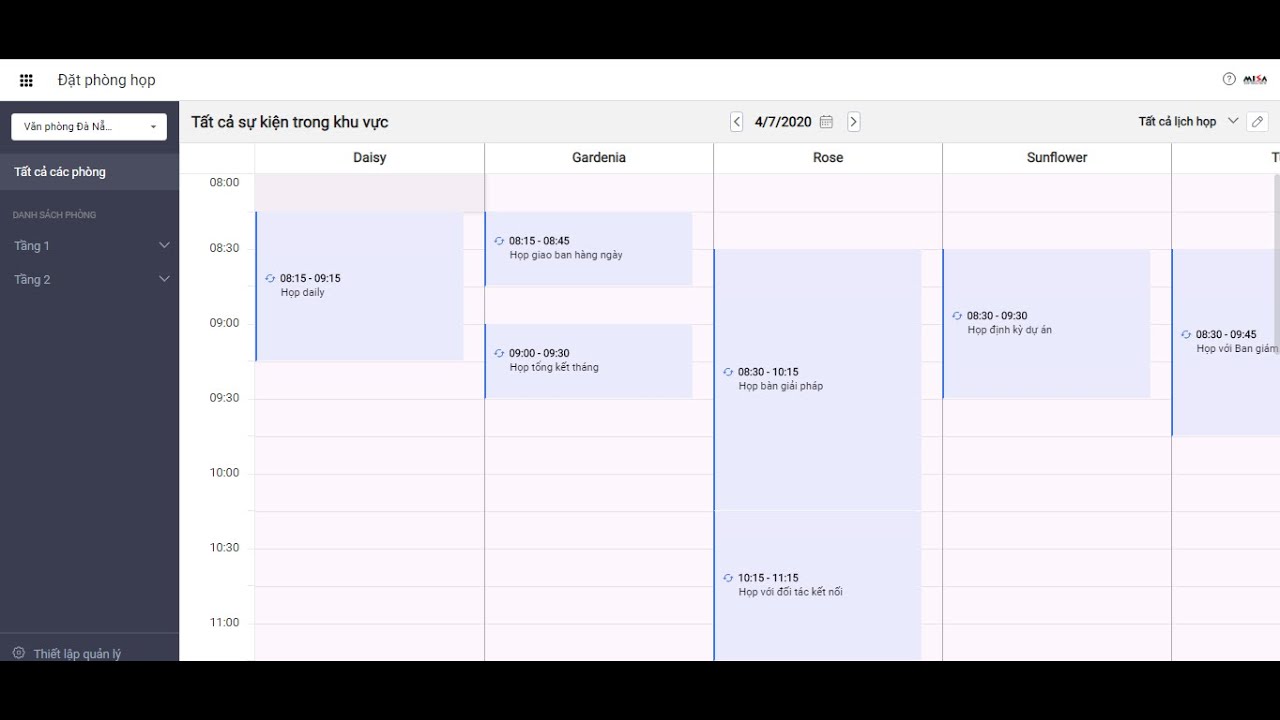Click the 10:00 time label
This screenshot has width=1280, height=720.
click(x=225, y=473)
